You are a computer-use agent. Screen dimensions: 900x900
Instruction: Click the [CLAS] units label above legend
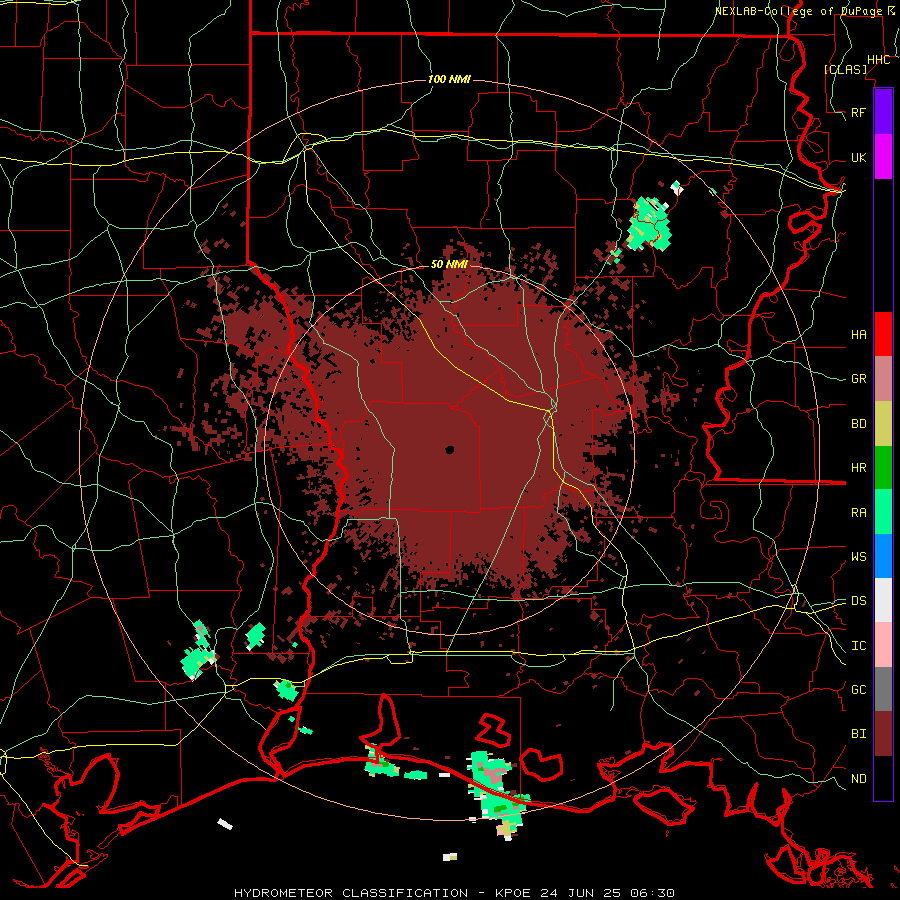[x=845, y=69]
